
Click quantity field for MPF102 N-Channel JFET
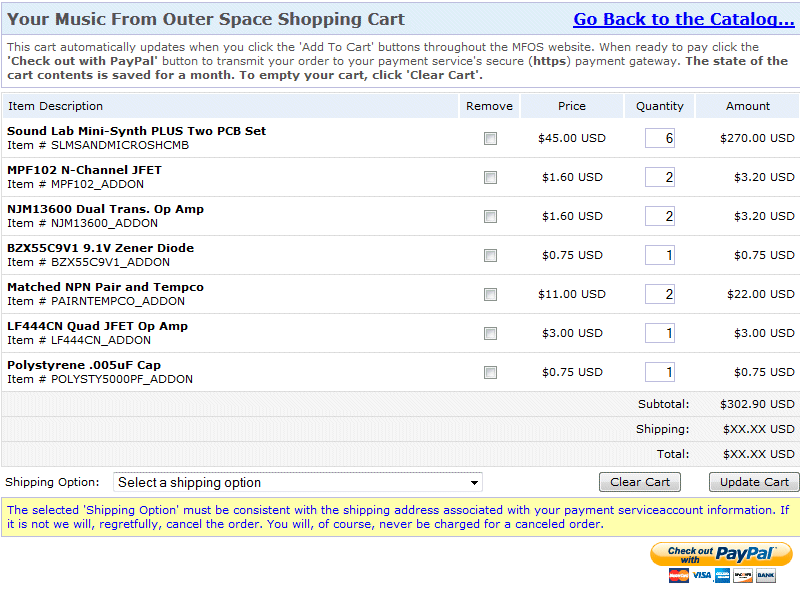pyautogui.click(x=660, y=177)
